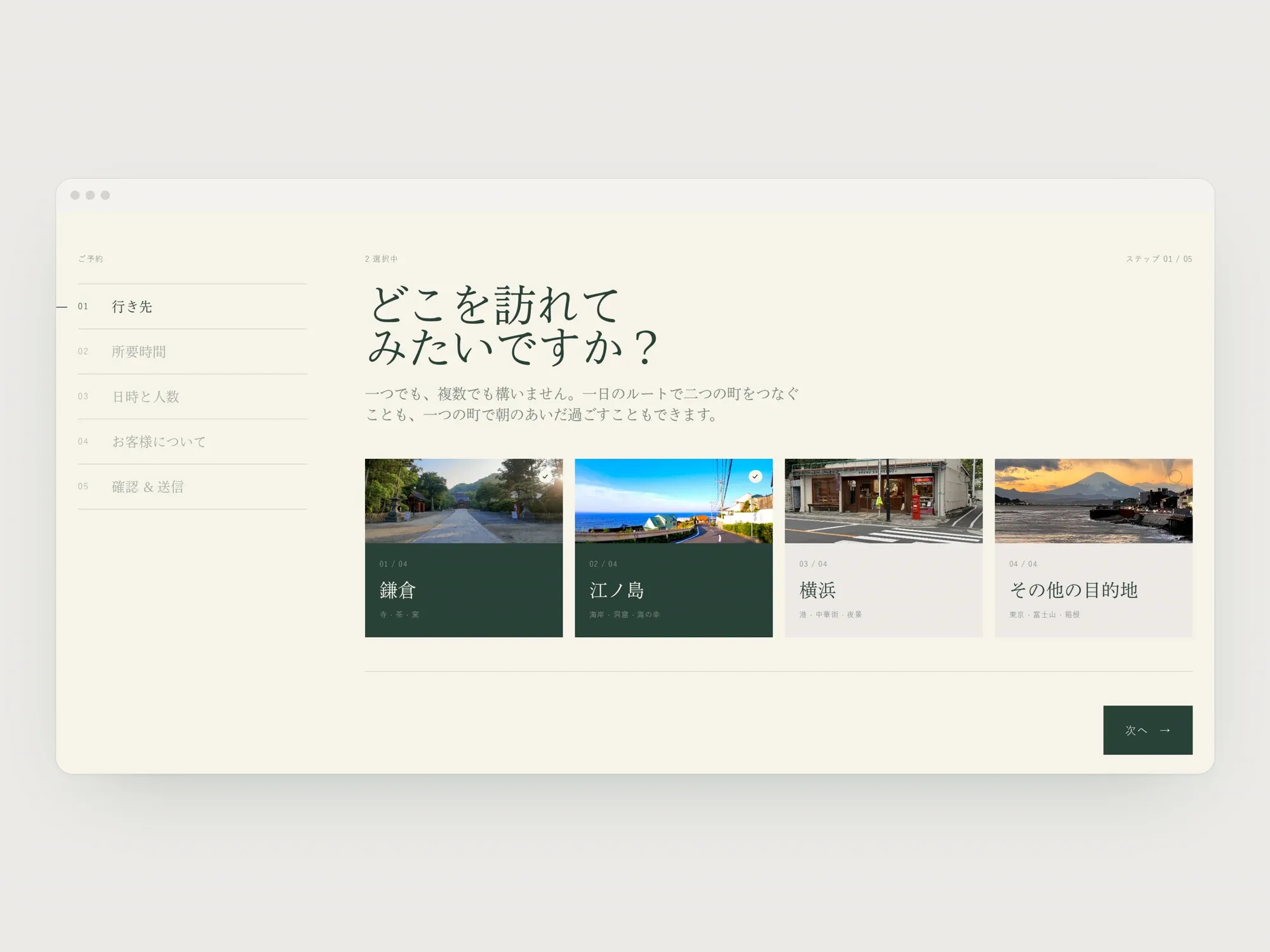Check the その他の目的地 selection circle
The width and height of the screenshot is (1270, 952).
(1175, 476)
